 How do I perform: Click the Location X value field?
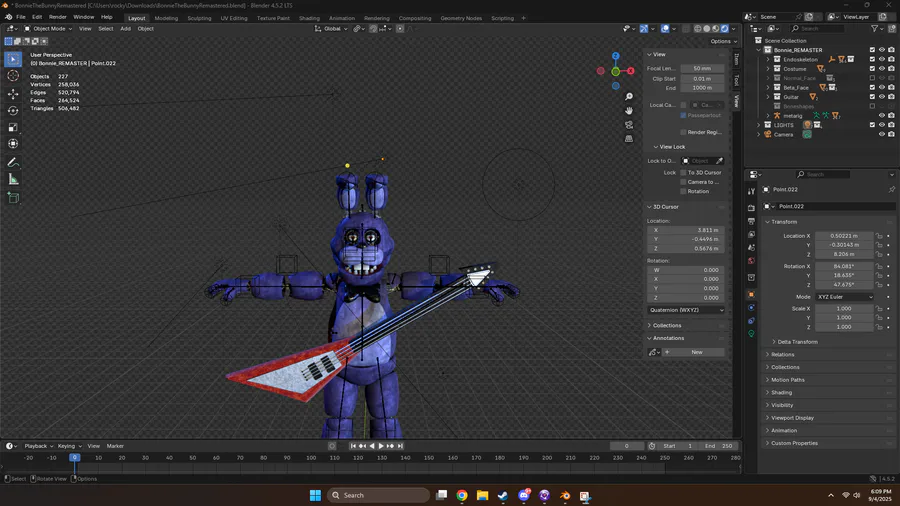pos(844,236)
